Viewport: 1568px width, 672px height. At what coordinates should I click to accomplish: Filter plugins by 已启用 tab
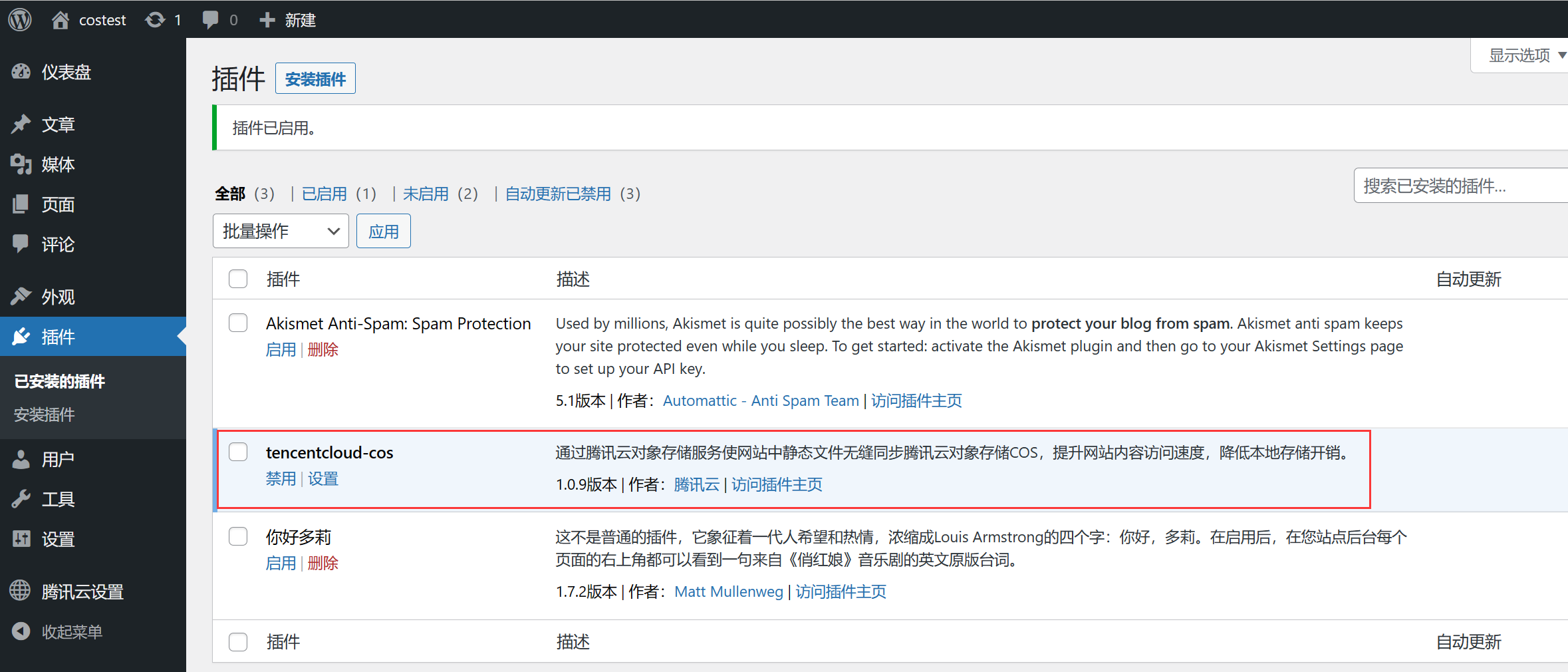(325, 194)
